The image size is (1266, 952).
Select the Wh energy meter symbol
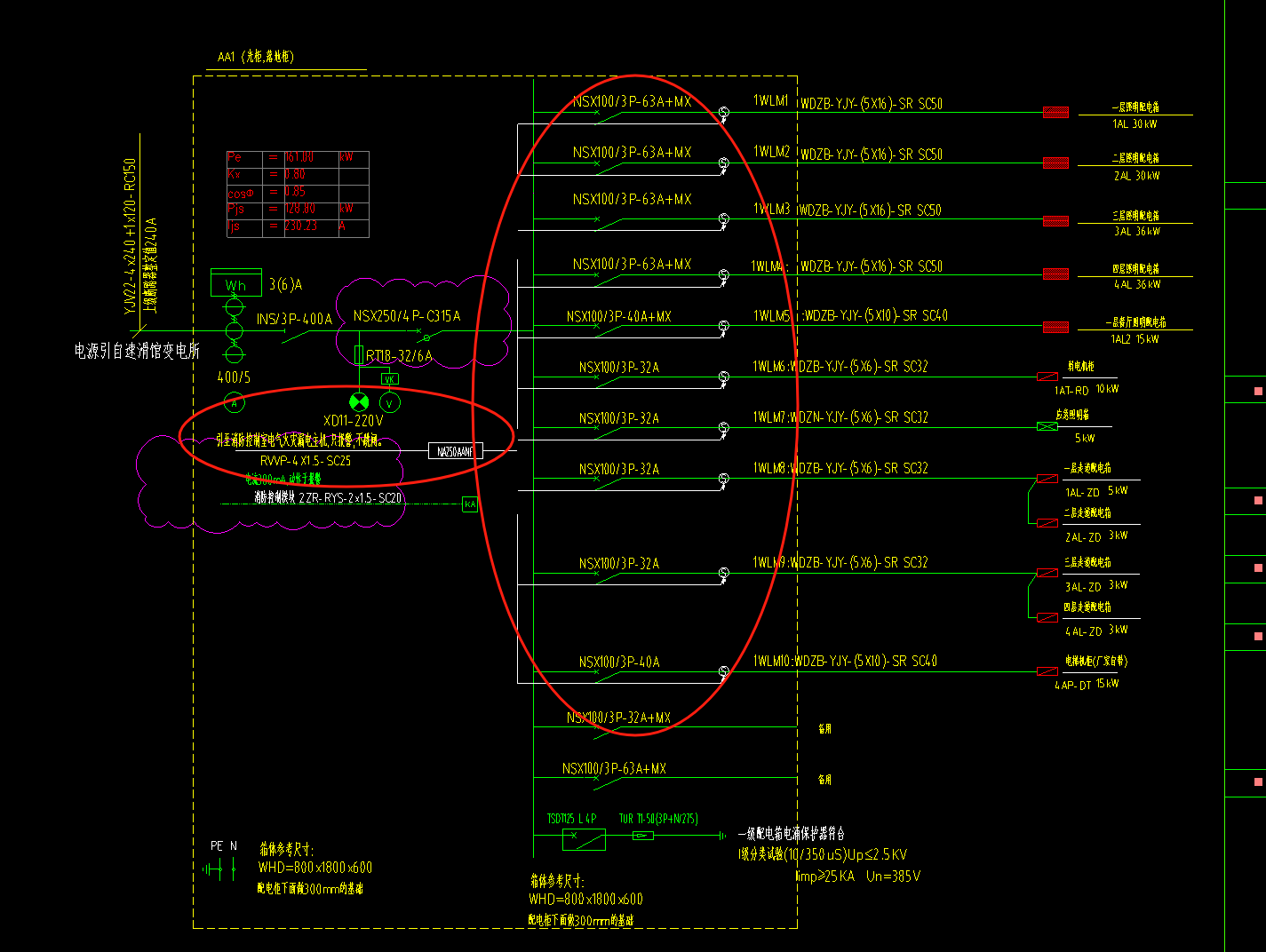point(235,282)
